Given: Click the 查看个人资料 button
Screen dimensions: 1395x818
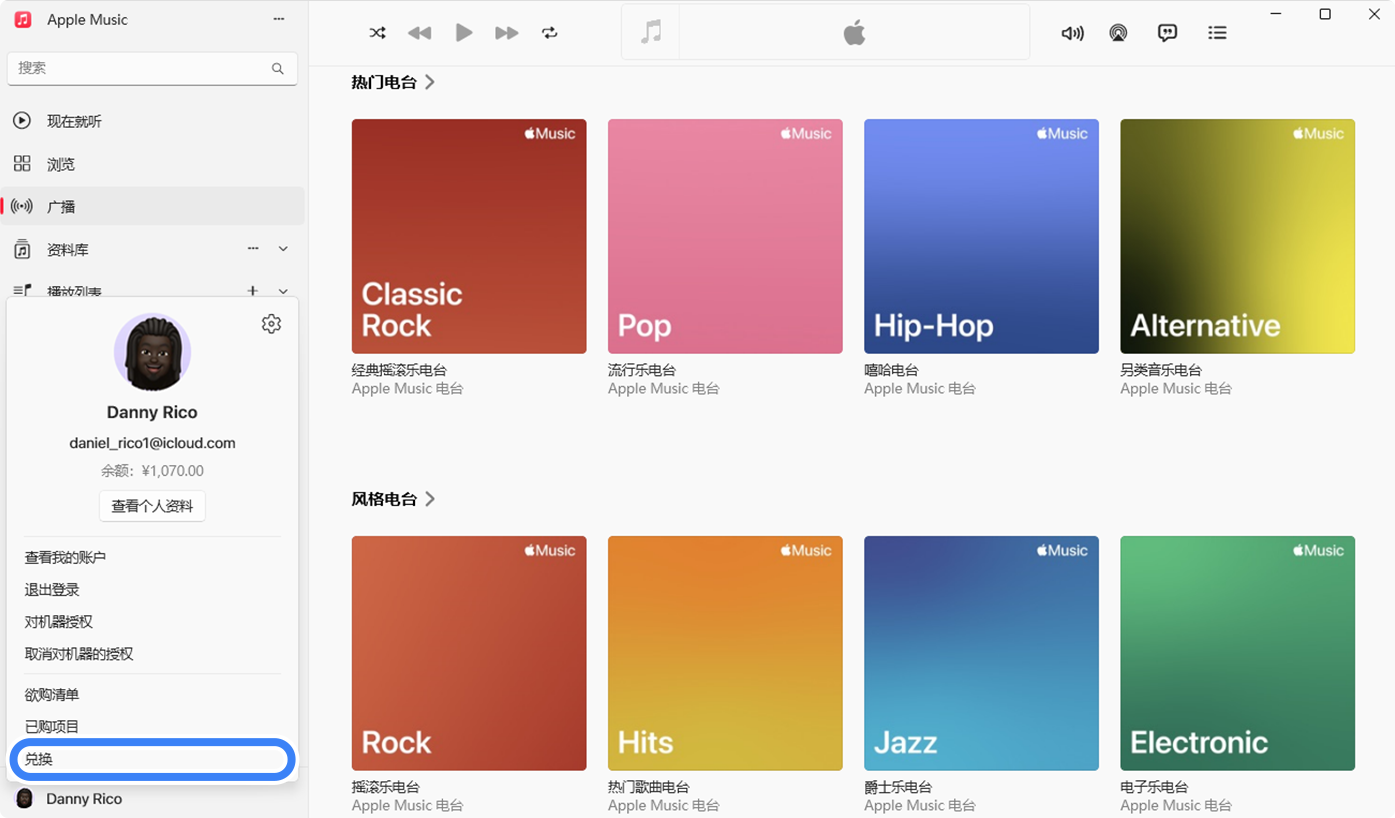Looking at the screenshot, I should click(x=152, y=506).
